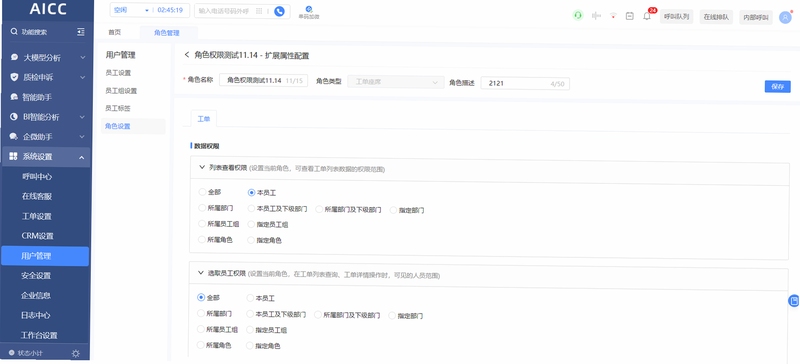
Task: Open 工单设置 in the sidebar
Action: click(x=37, y=216)
